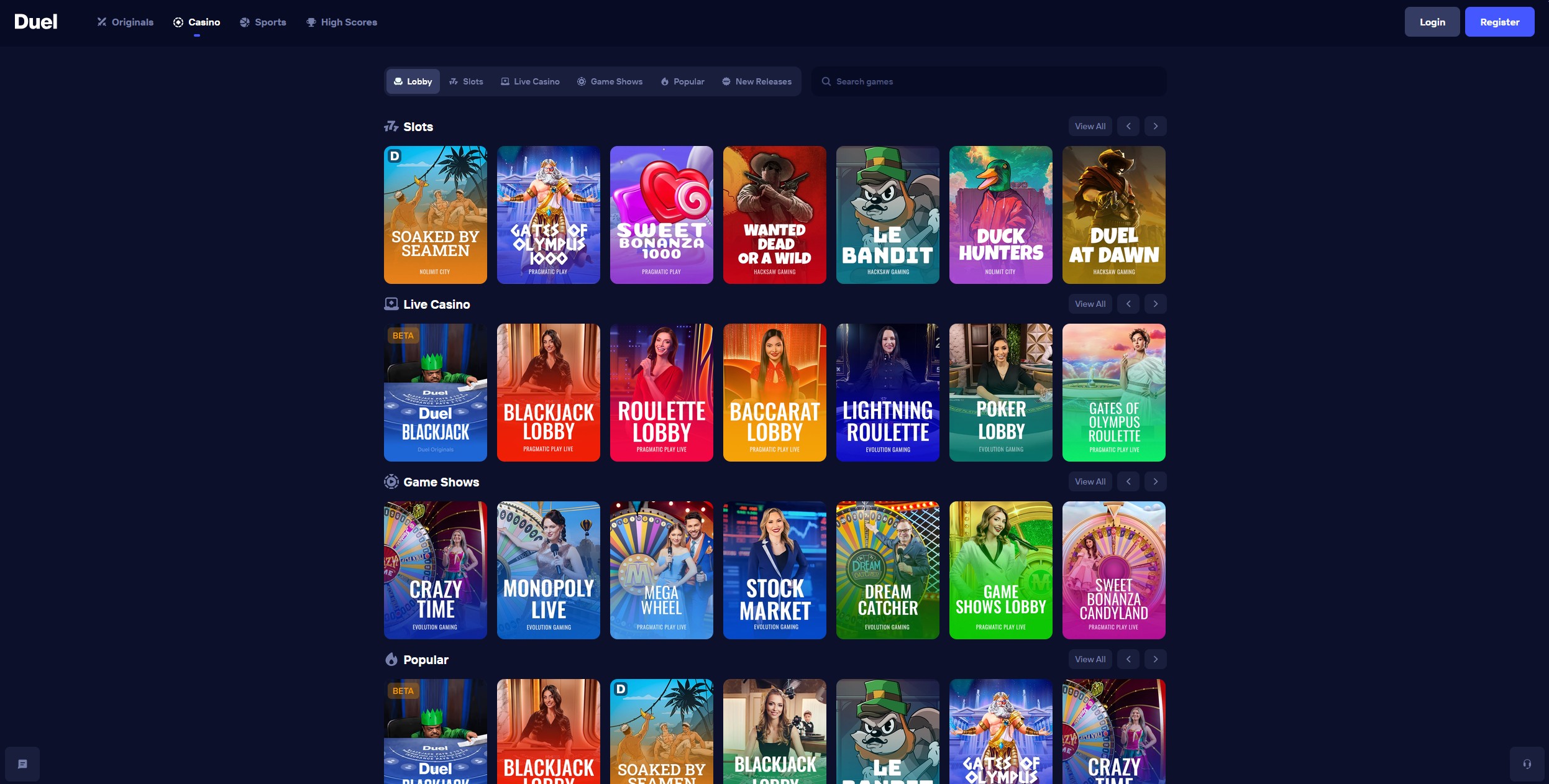1549x784 pixels.
Task: Open Duck Hunters slot
Action: tap(1001, 215)
